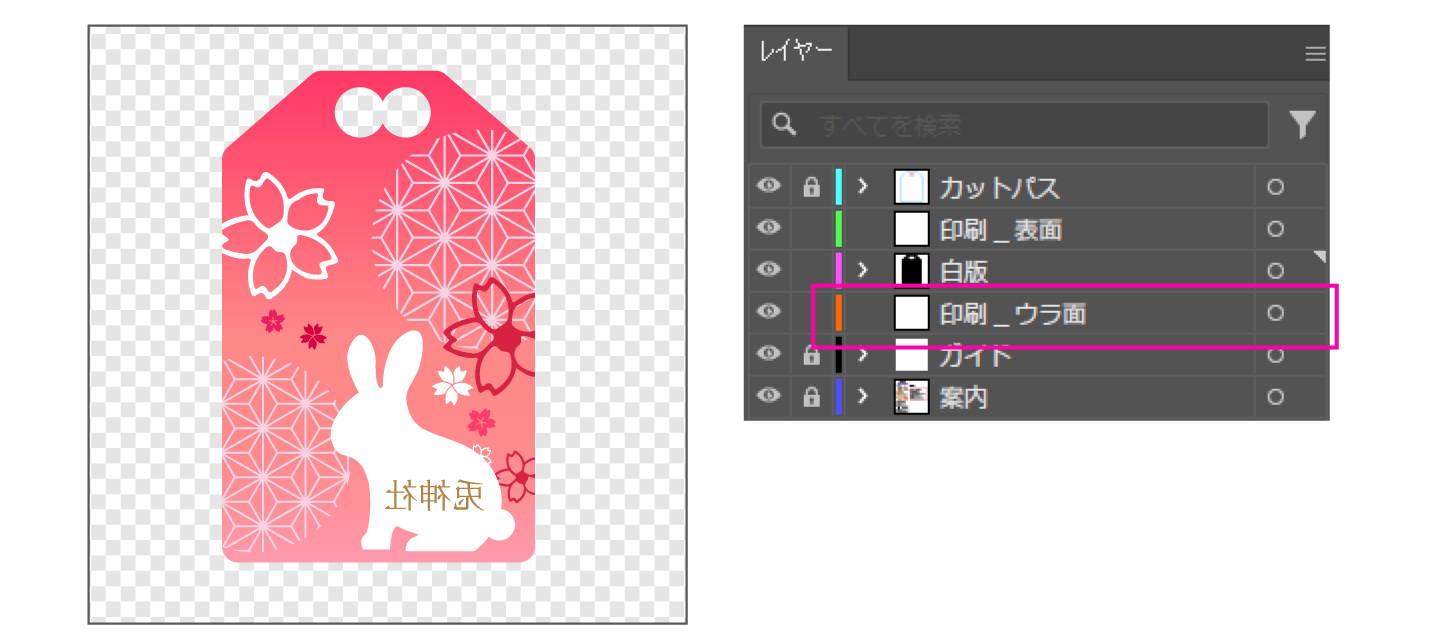The height and width of the screenshot is (640, 1430).
Task: Select the レイヤー panel tab
Action: click(796, 53)
